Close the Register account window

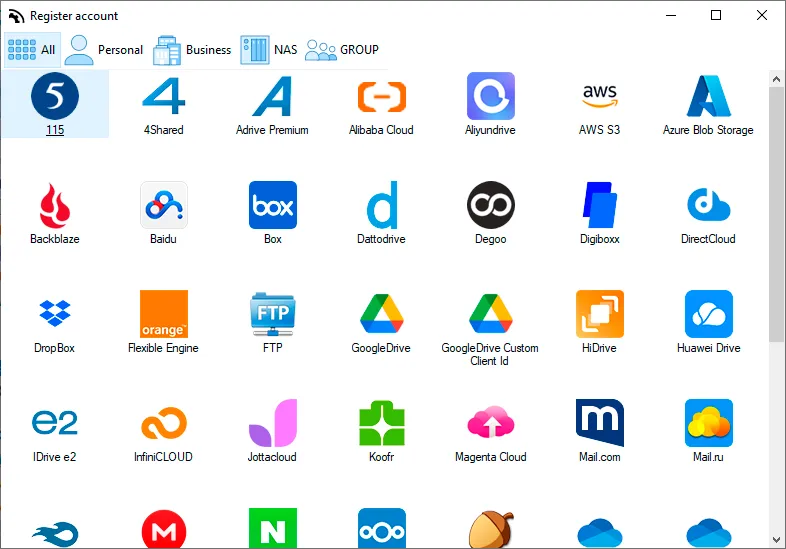762,16
